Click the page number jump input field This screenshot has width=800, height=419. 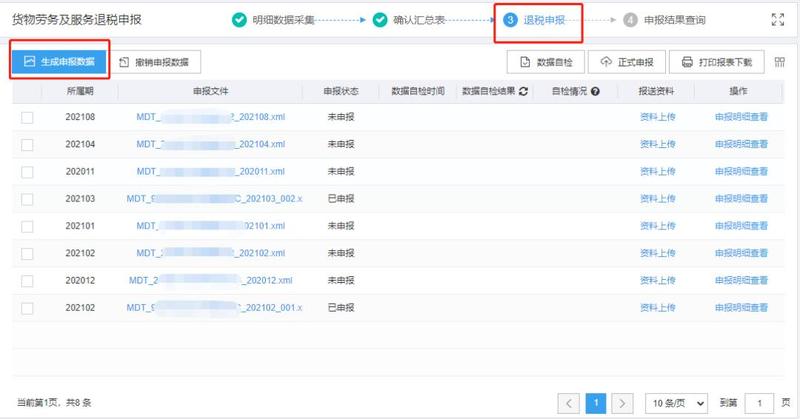[760, 403]
